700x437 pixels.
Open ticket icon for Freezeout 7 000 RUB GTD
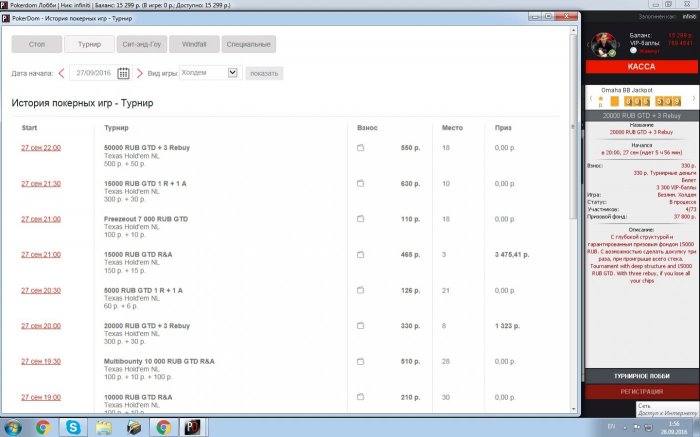coord(360,219)
